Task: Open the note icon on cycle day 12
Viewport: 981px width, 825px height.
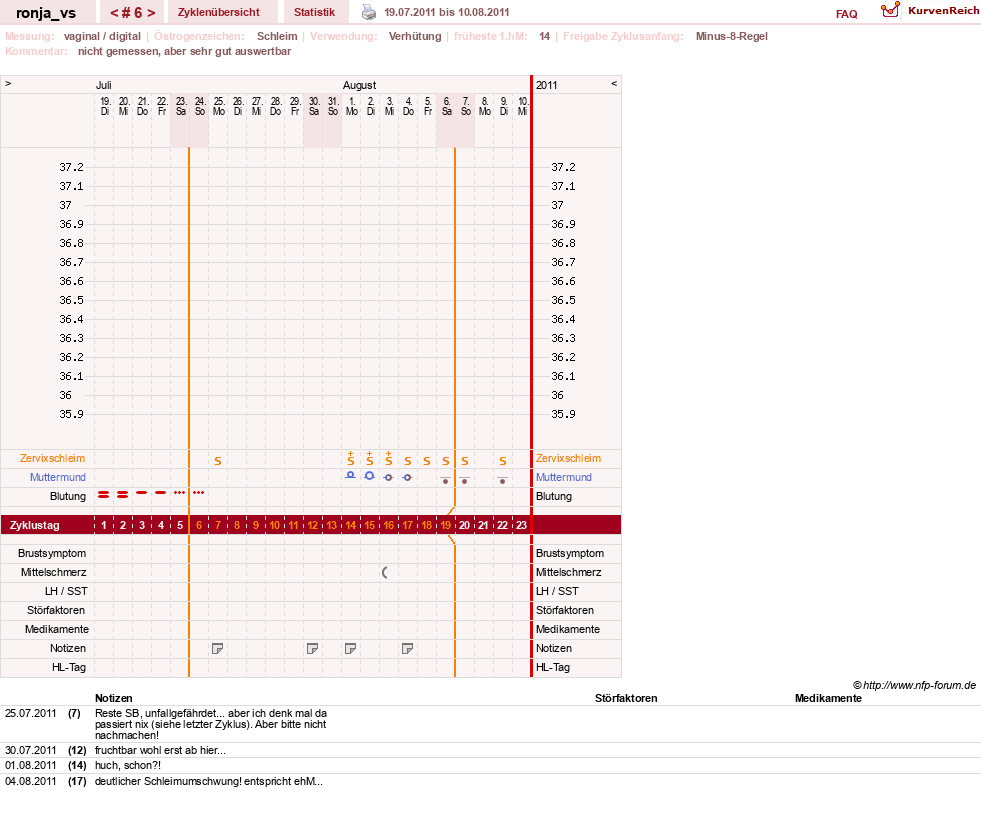Action: (313, 649)
